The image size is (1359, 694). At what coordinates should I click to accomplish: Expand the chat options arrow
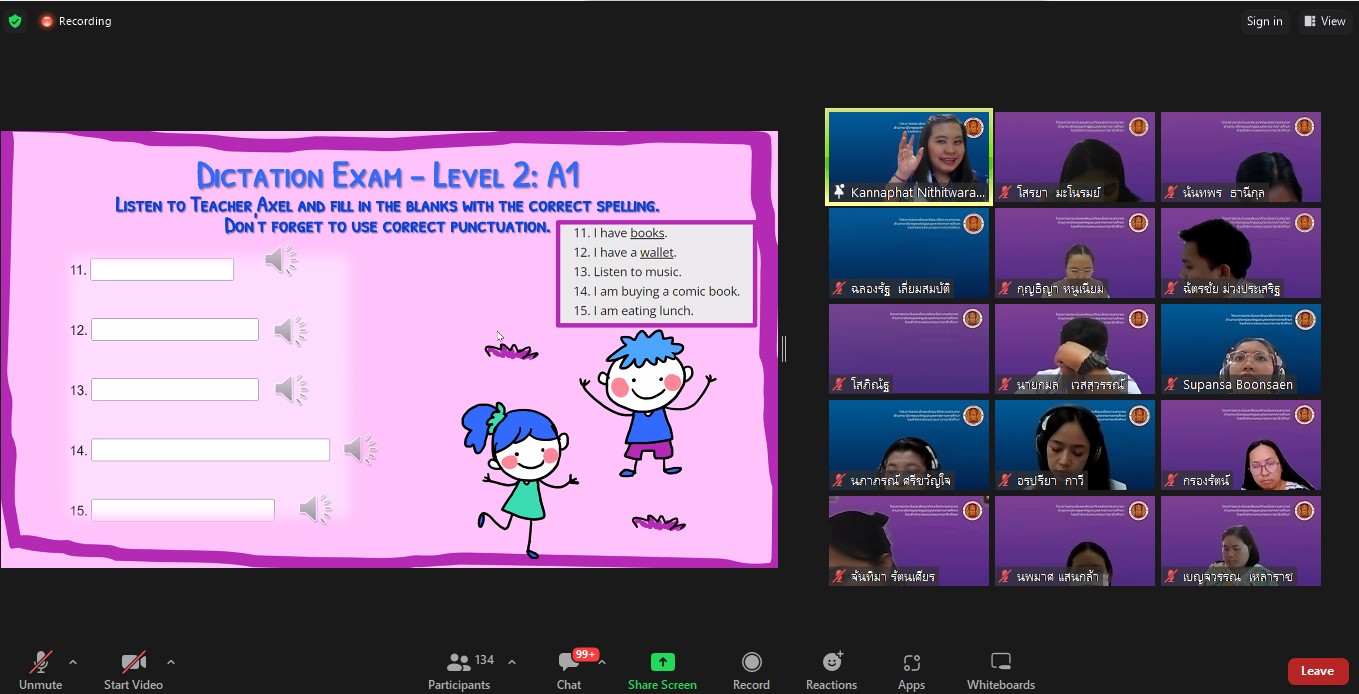pos(602,662)
